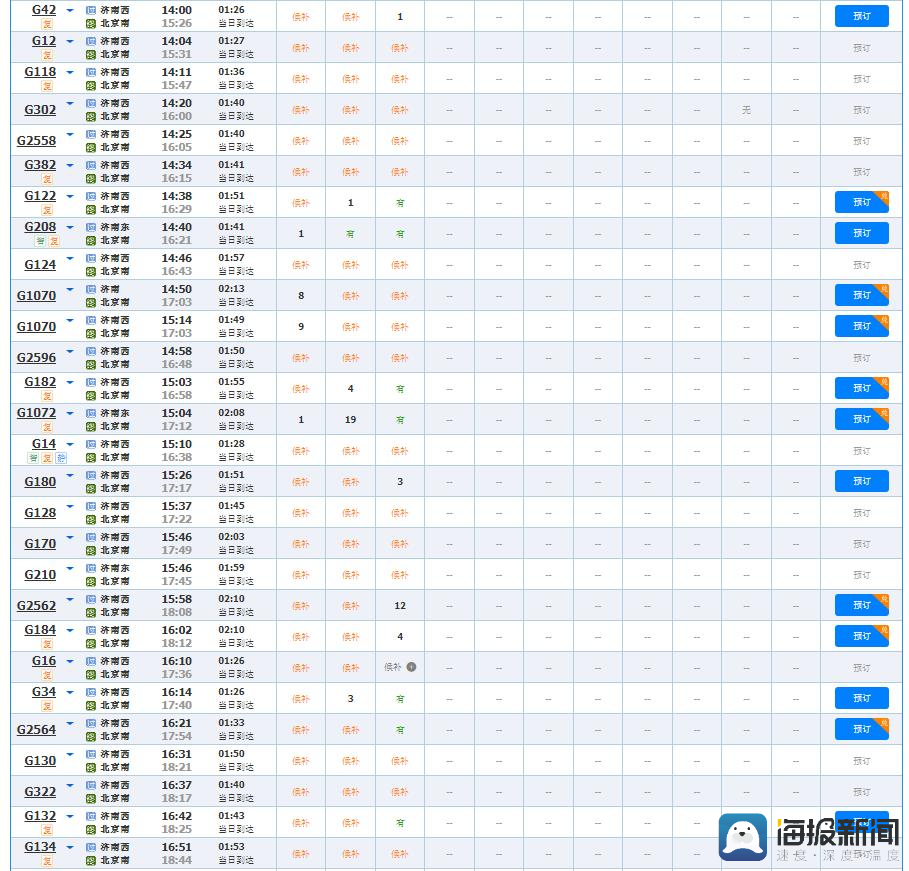909x871 pixels.
Task: Click the 复 icon under train G1072
Action: (48, 427)
